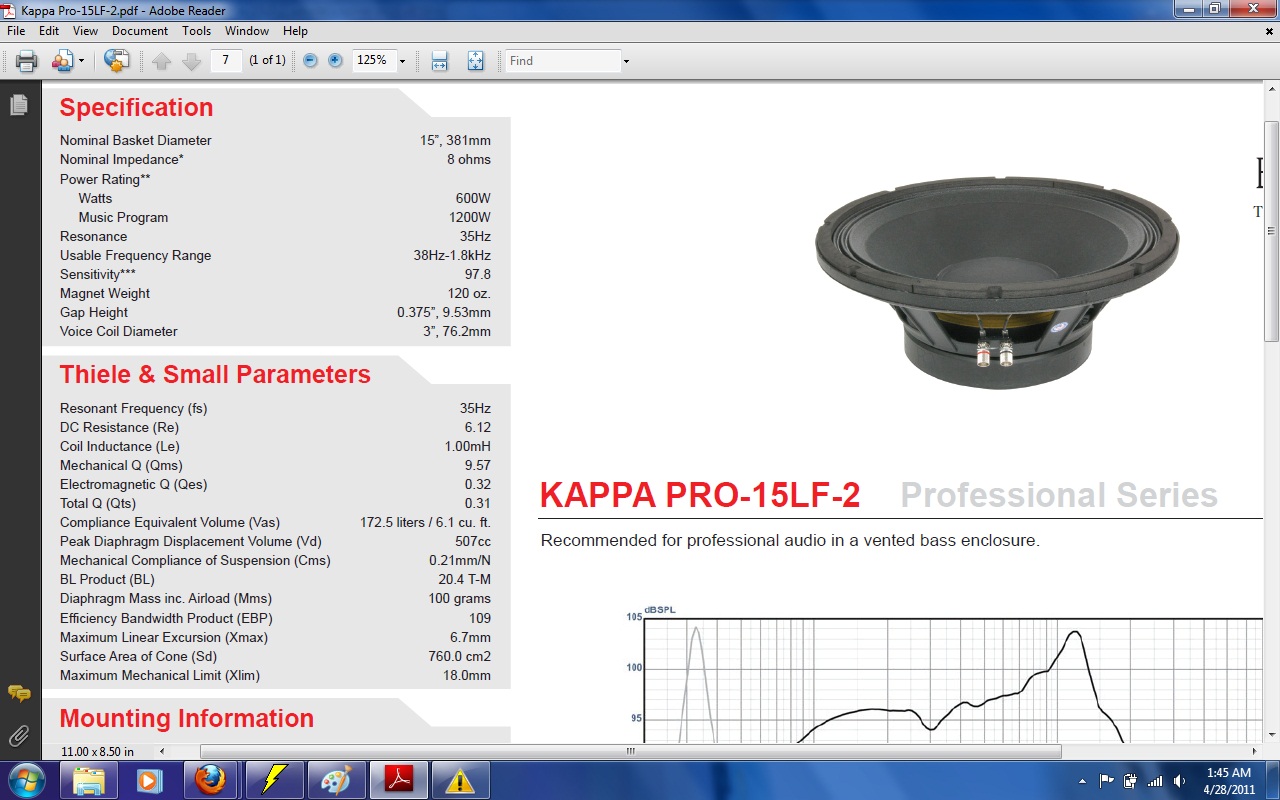Open the Find options dropdown arrow
This screenshot has height=800, width=1280.
click(626, 61)
